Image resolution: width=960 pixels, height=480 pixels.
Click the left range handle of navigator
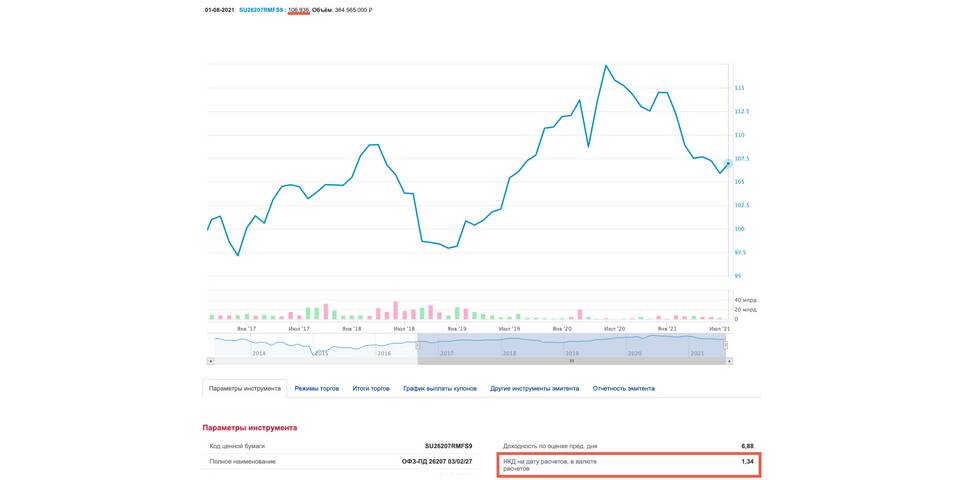(x=417, y=345)
